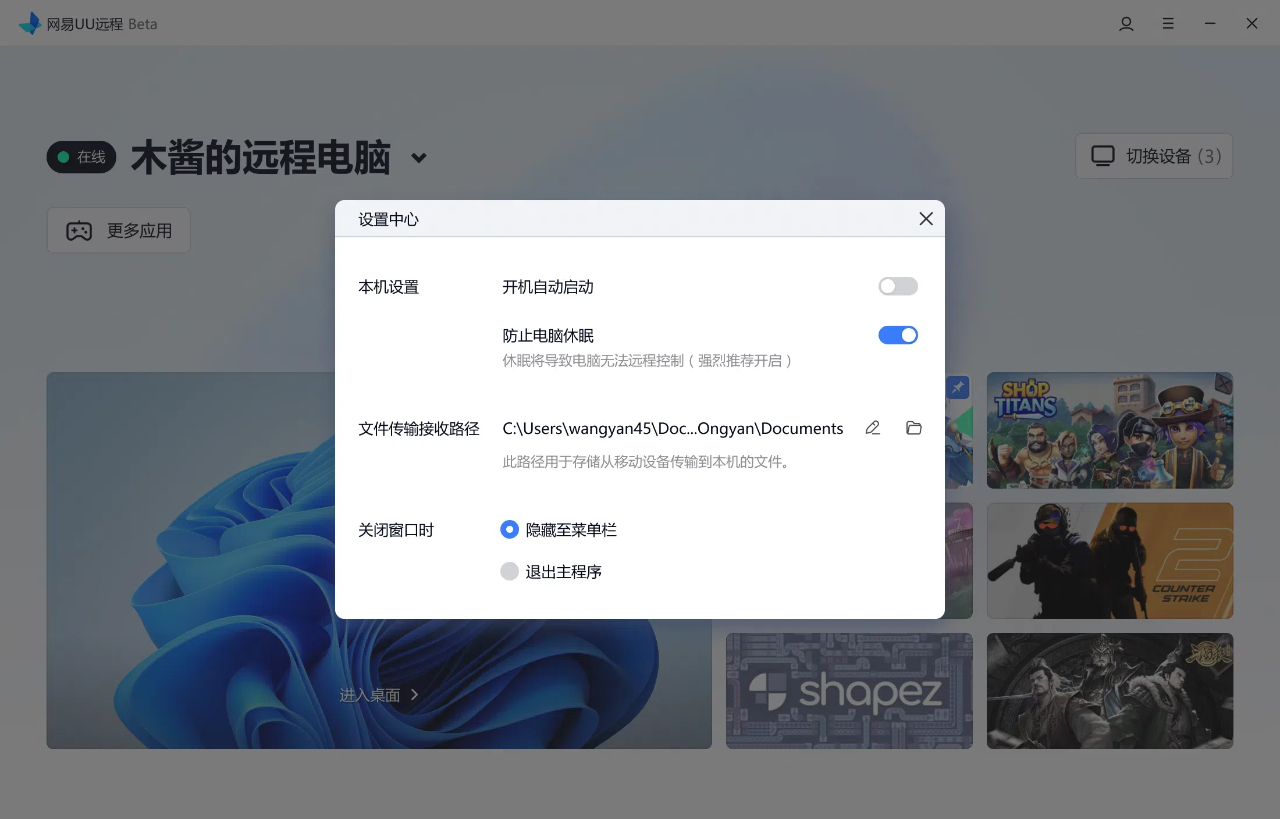Click the NetEase UU Remote logo icon
The image size is (1280, 819).
tap(30, 23)
